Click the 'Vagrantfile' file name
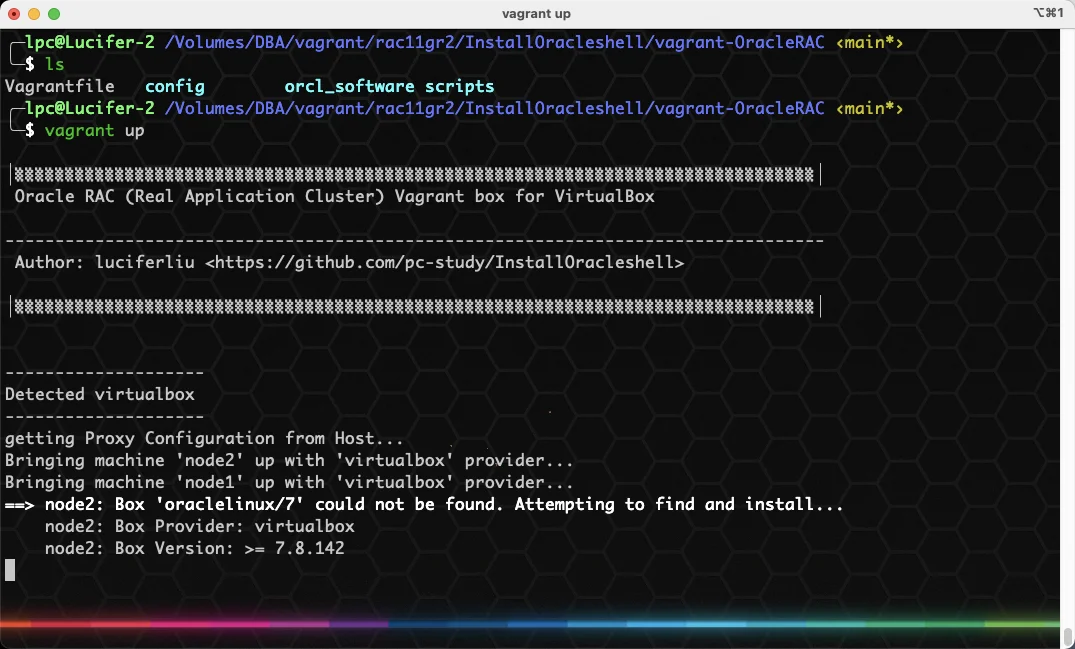The width and height of the screenshot is (1075, 649). pyautogui.click(x=60, y=86)
